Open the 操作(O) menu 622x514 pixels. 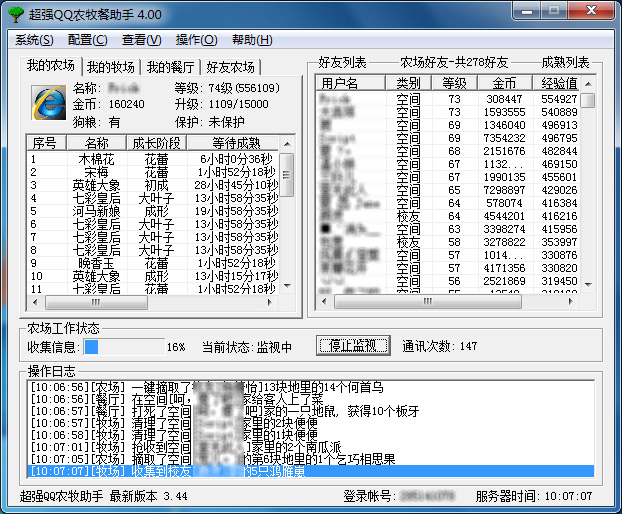coord(196,40)
